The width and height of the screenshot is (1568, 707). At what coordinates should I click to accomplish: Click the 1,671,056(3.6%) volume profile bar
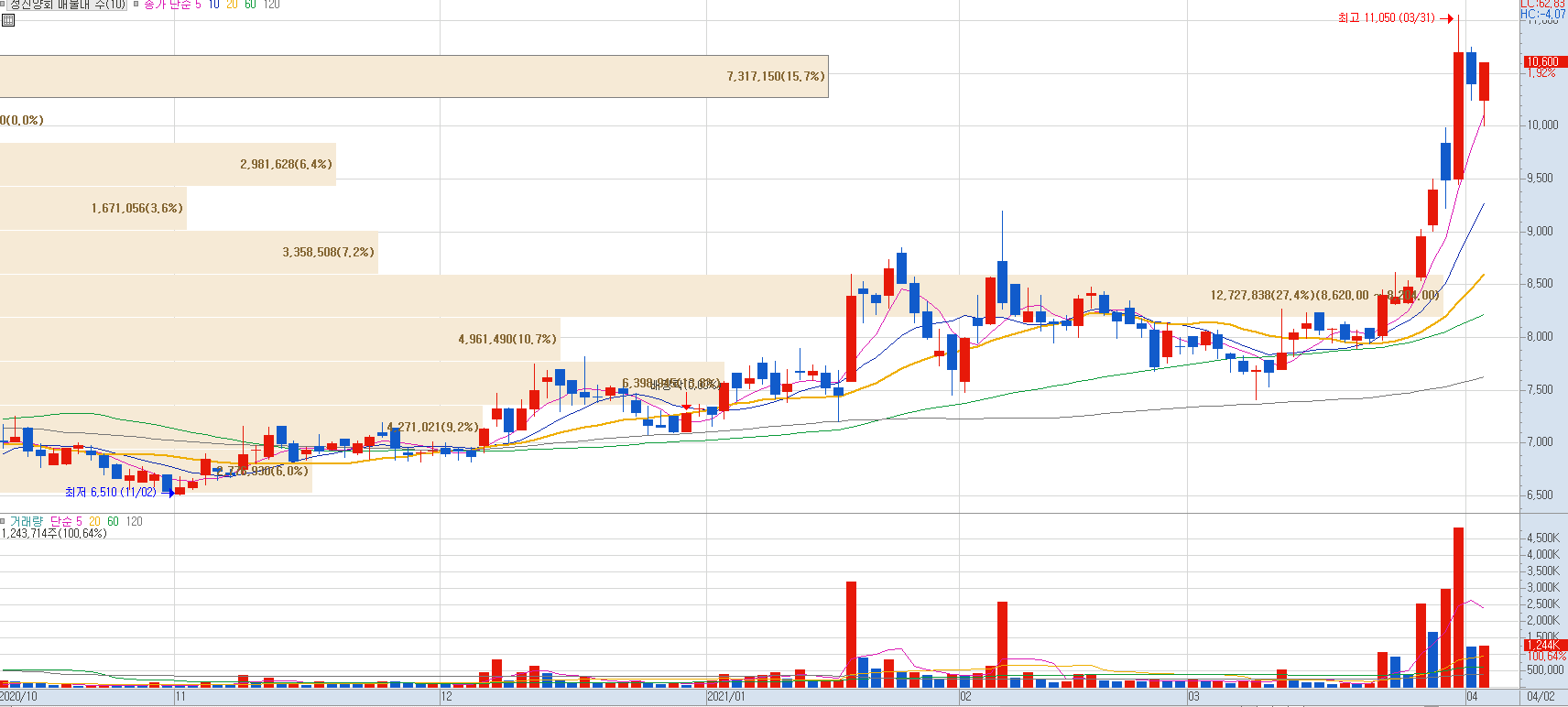(93, 208)
